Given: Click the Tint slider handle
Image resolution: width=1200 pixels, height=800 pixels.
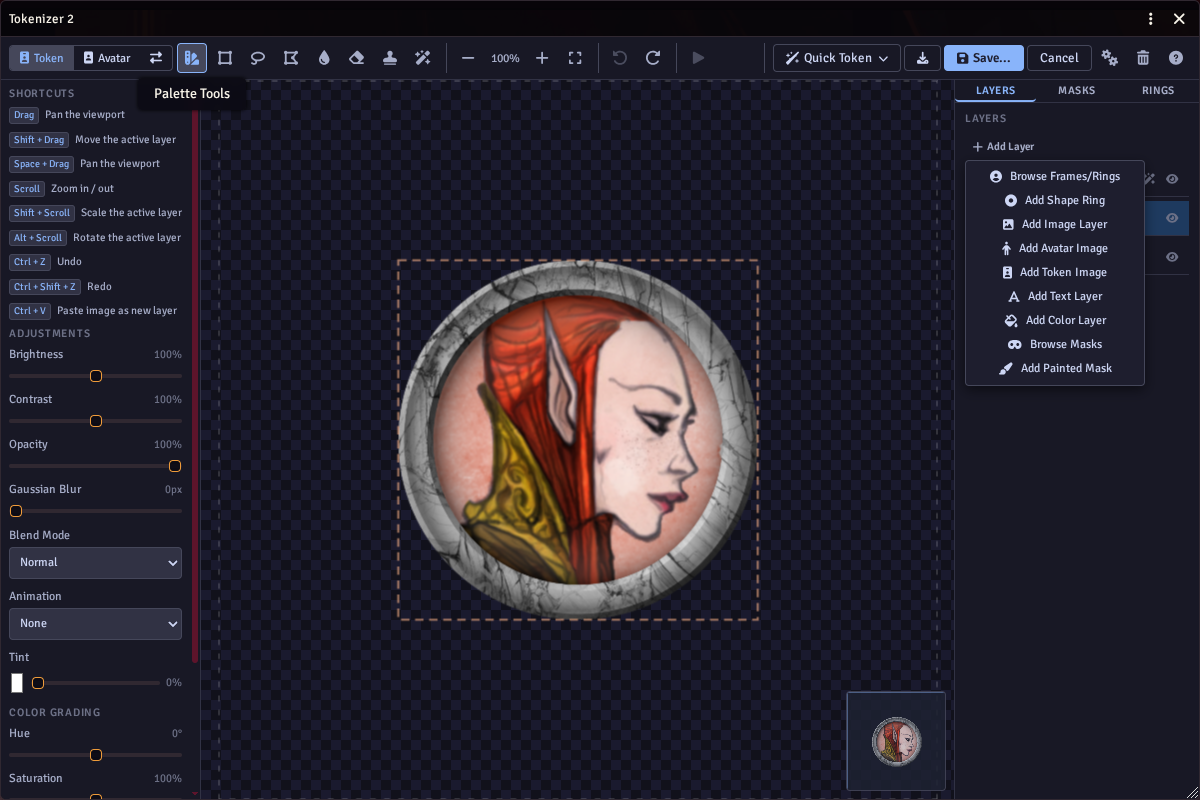Looking at the screenshot, I should pos(38,683).
